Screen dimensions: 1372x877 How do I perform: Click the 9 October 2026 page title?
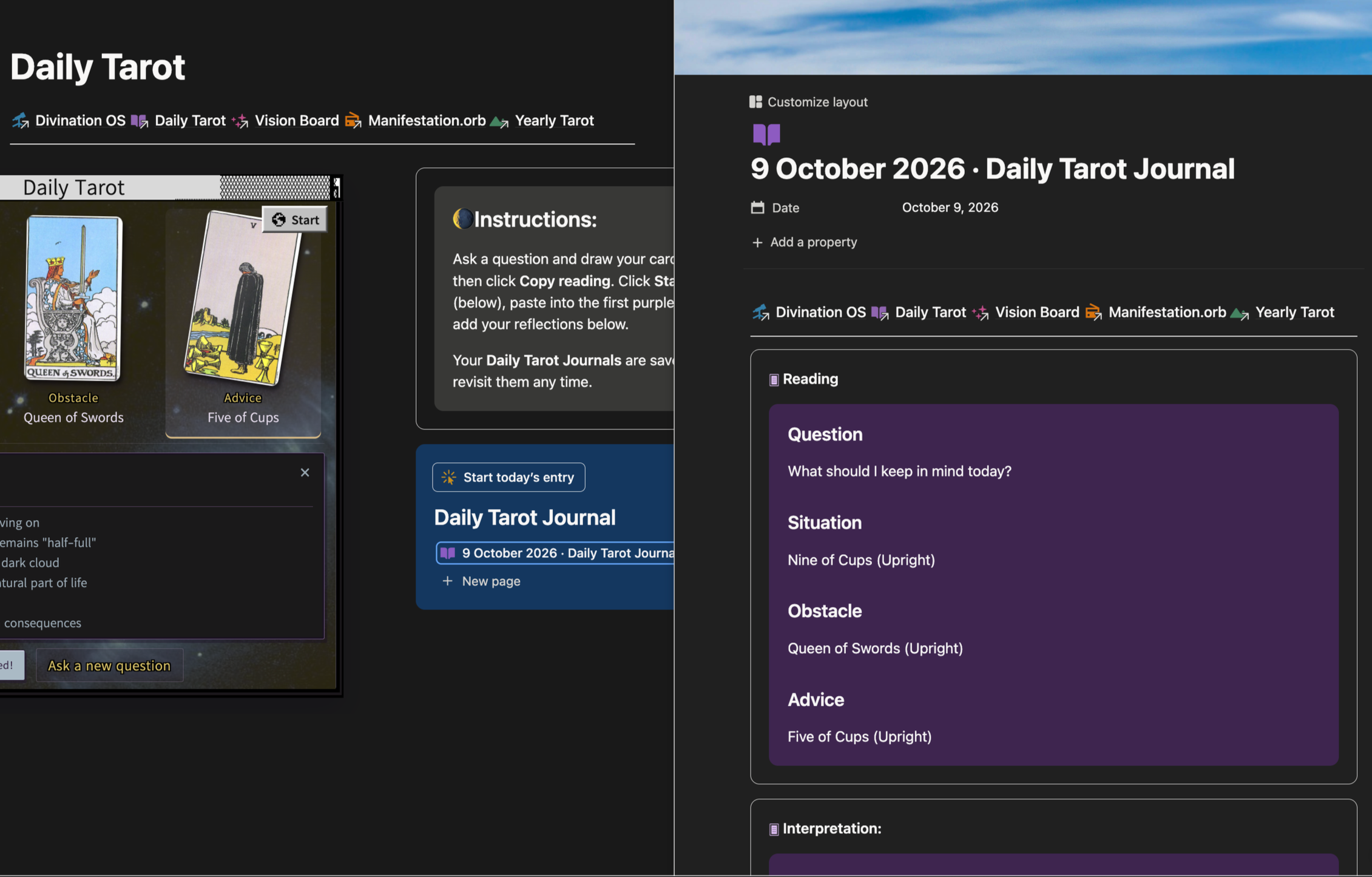click(x=992, y=169)
